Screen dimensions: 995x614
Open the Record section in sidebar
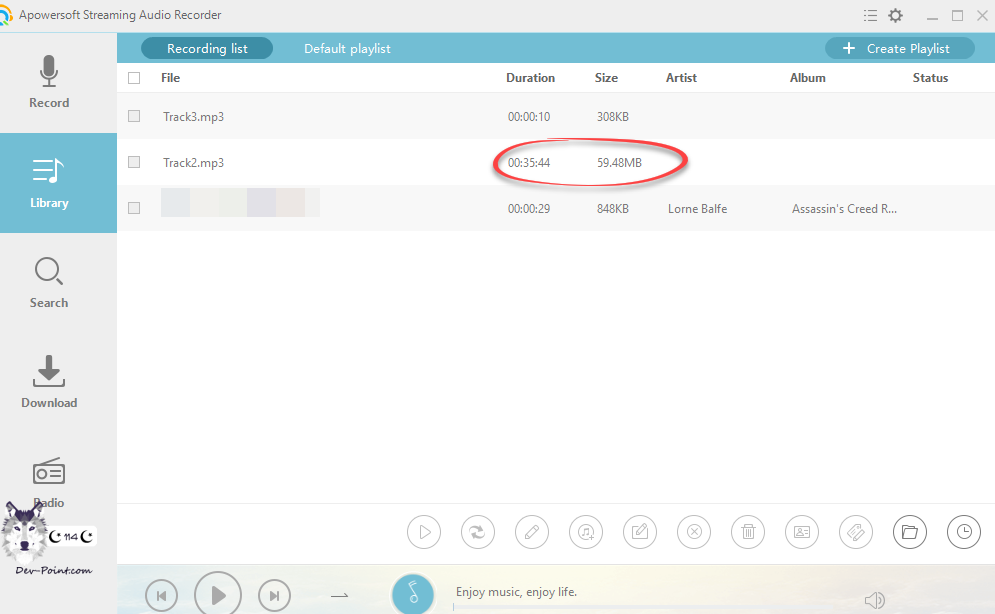coord(49,82)
